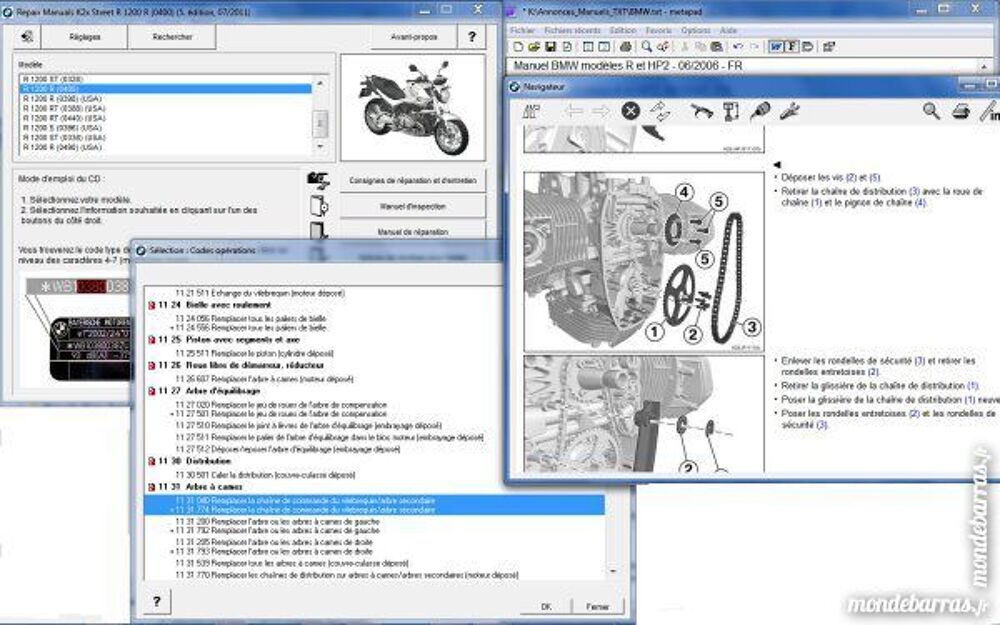Select the row 11 30 501 Caler la distribution
This screenshot has width=1000, height=625.
click(x=265, y=475)
